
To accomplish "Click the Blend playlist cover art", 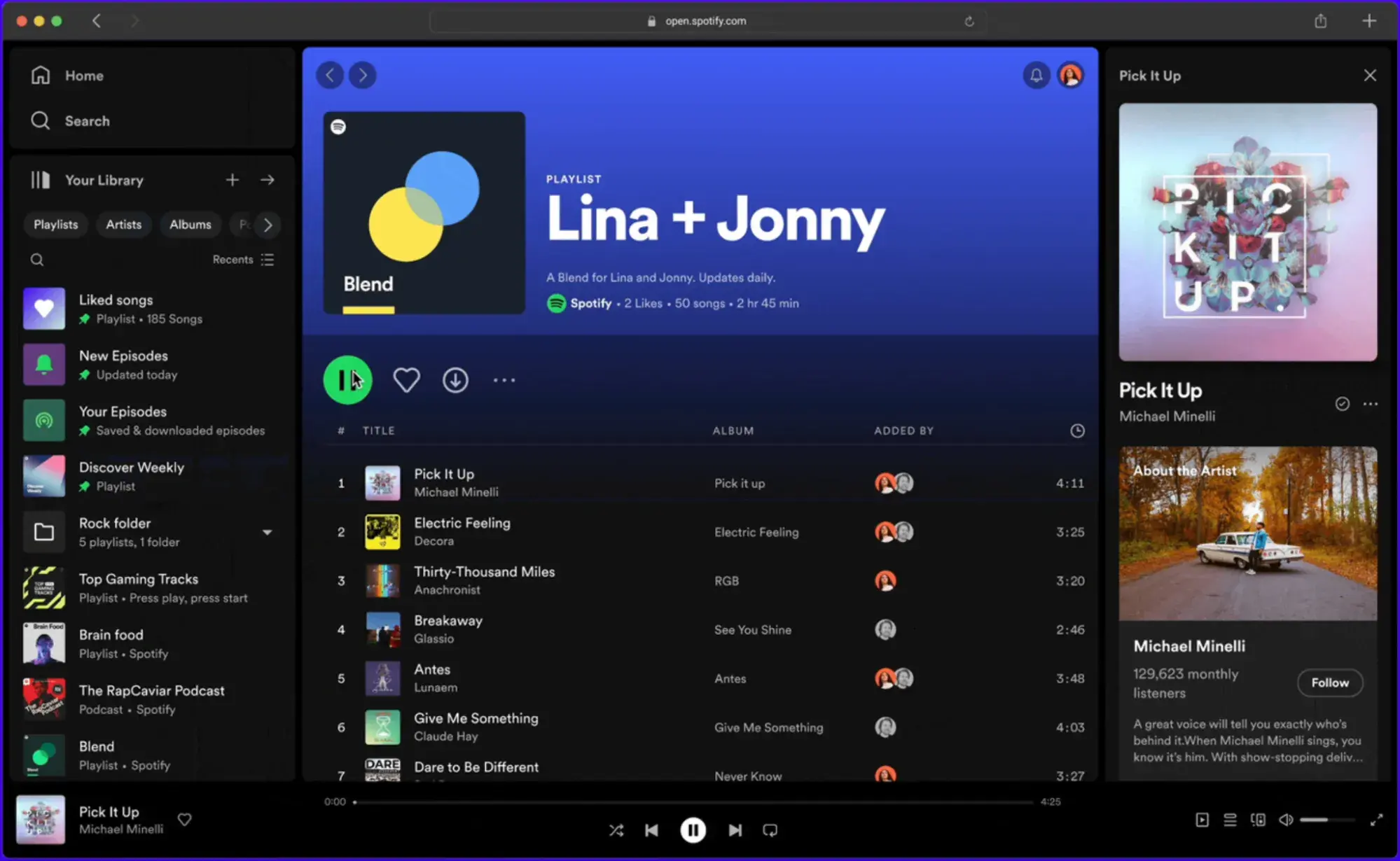I will tap(424, 213).
